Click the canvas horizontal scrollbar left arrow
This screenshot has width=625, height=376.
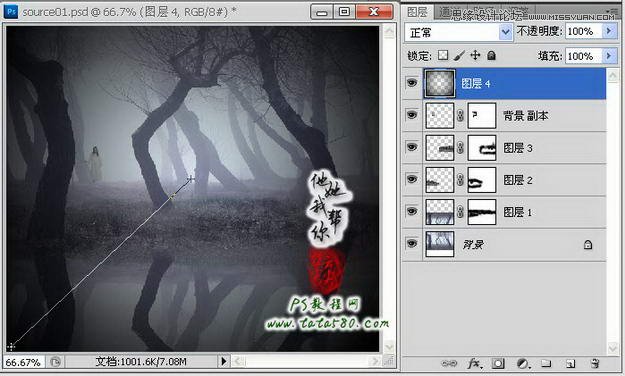coord(238,361)
